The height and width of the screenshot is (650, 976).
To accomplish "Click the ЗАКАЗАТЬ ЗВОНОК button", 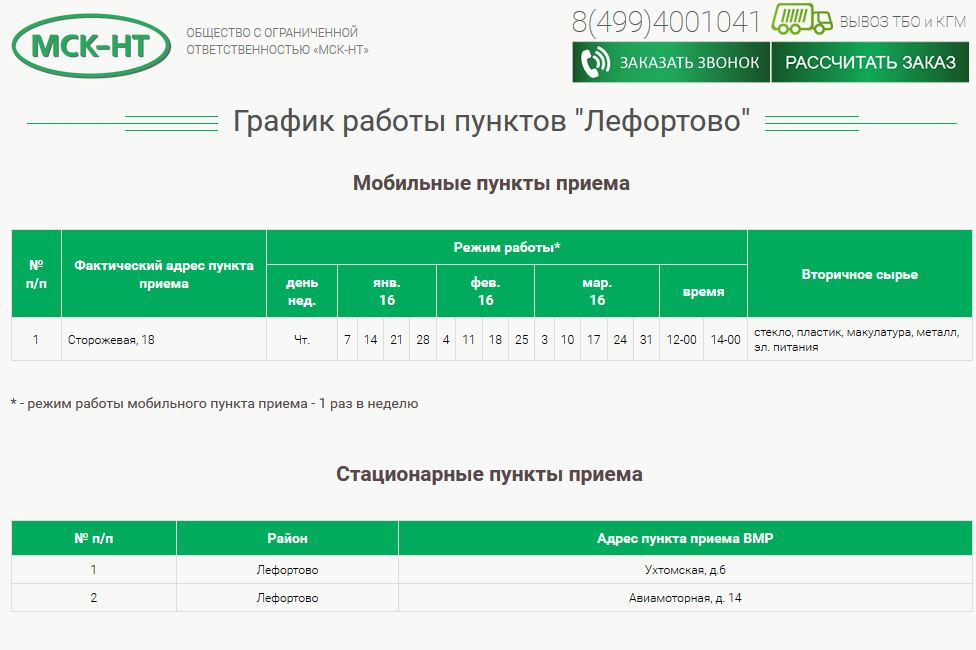I will coord(671,62).
